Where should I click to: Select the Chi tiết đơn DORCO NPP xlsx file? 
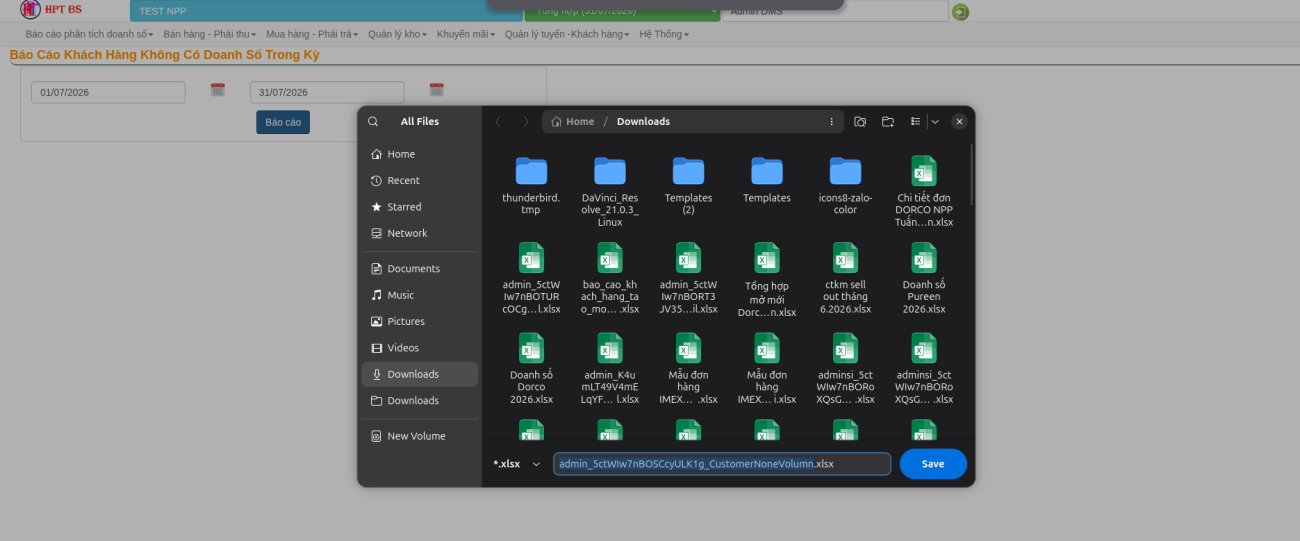tap(924, 191)
